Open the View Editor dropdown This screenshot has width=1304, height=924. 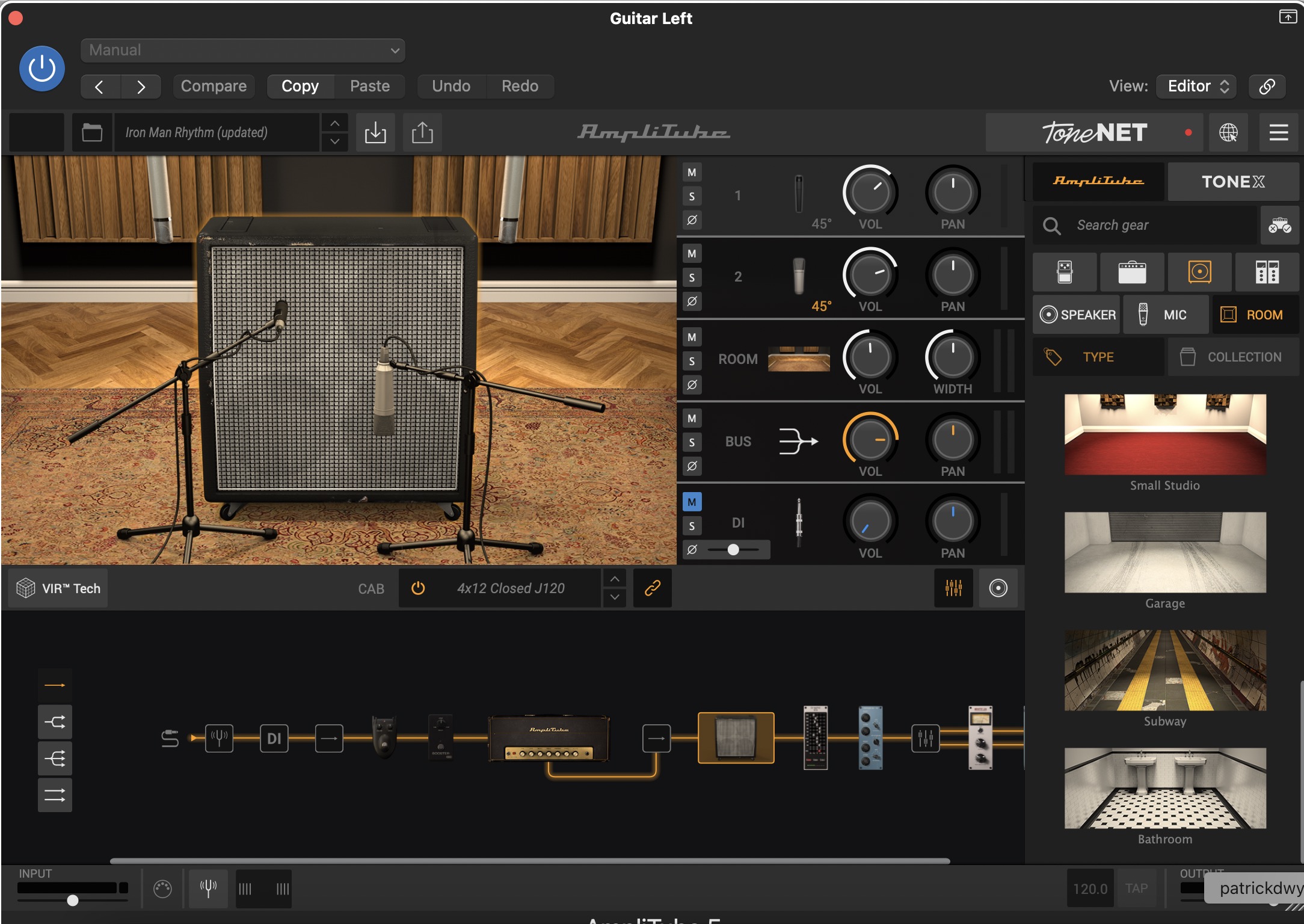[x=1196, y=87]
